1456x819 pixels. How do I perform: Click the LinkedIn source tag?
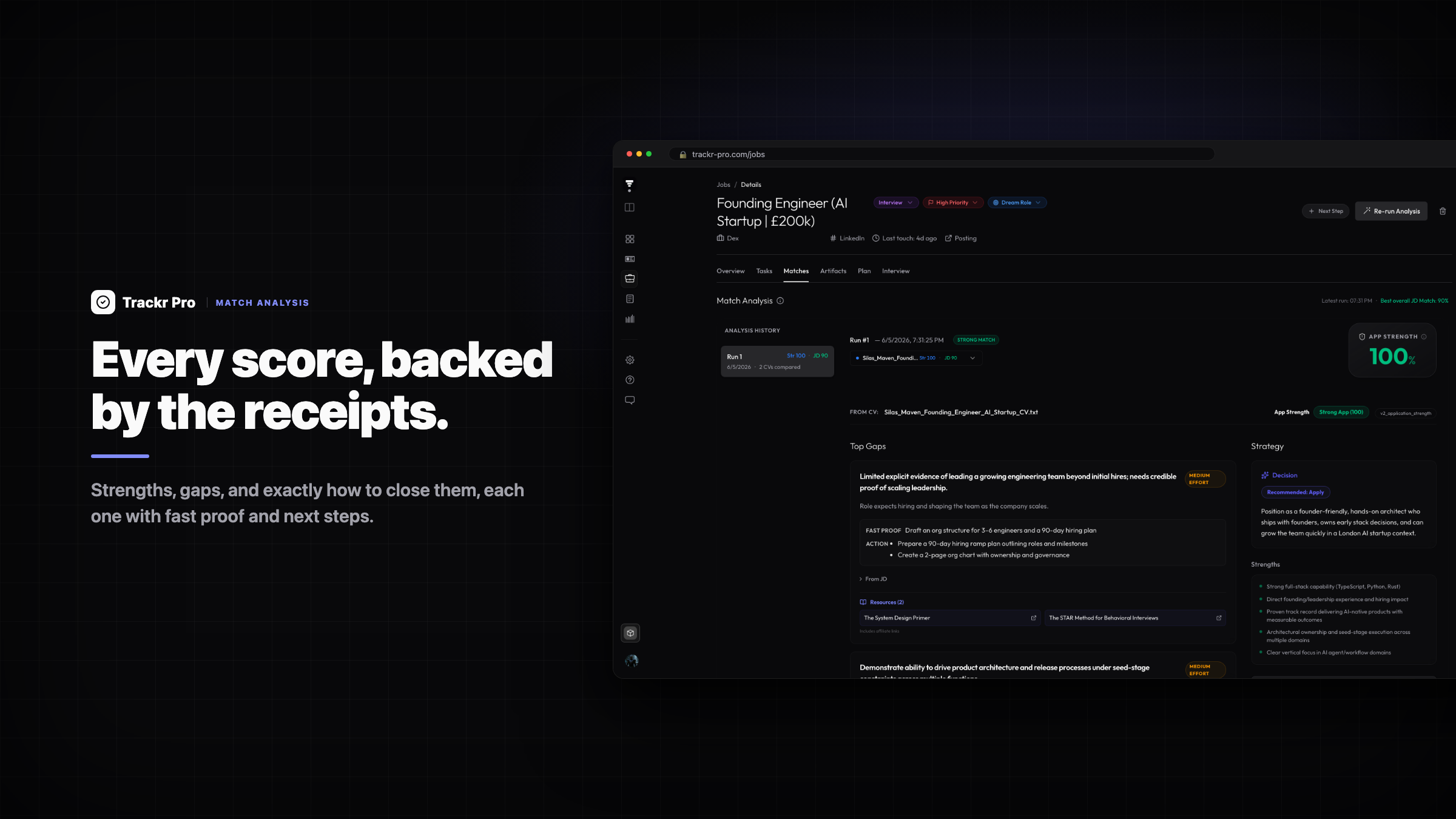[848, 238]
